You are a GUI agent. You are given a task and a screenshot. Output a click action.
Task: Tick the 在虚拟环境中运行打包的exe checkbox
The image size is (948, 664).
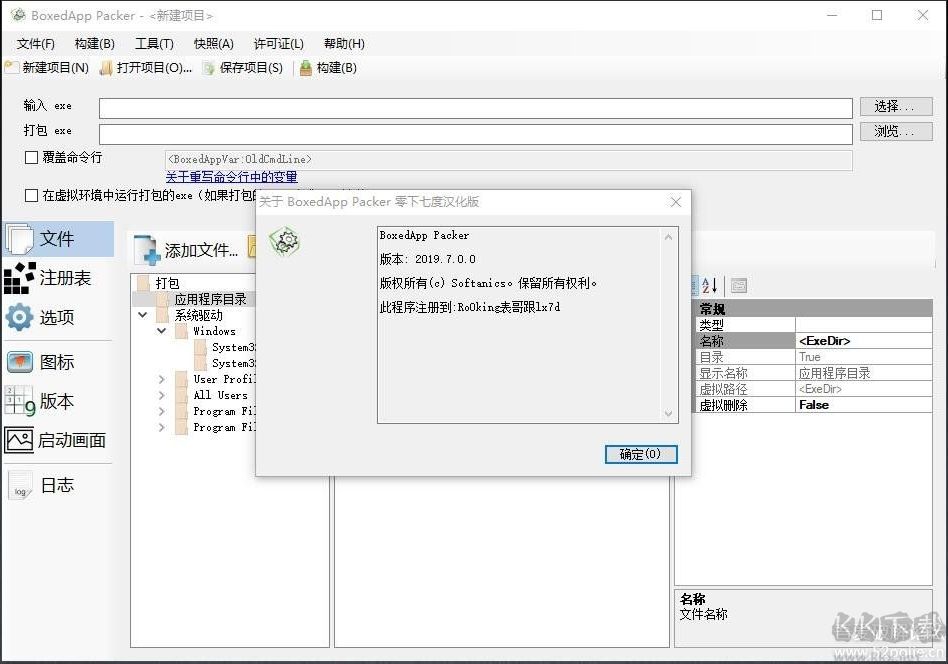click(32, 196)
